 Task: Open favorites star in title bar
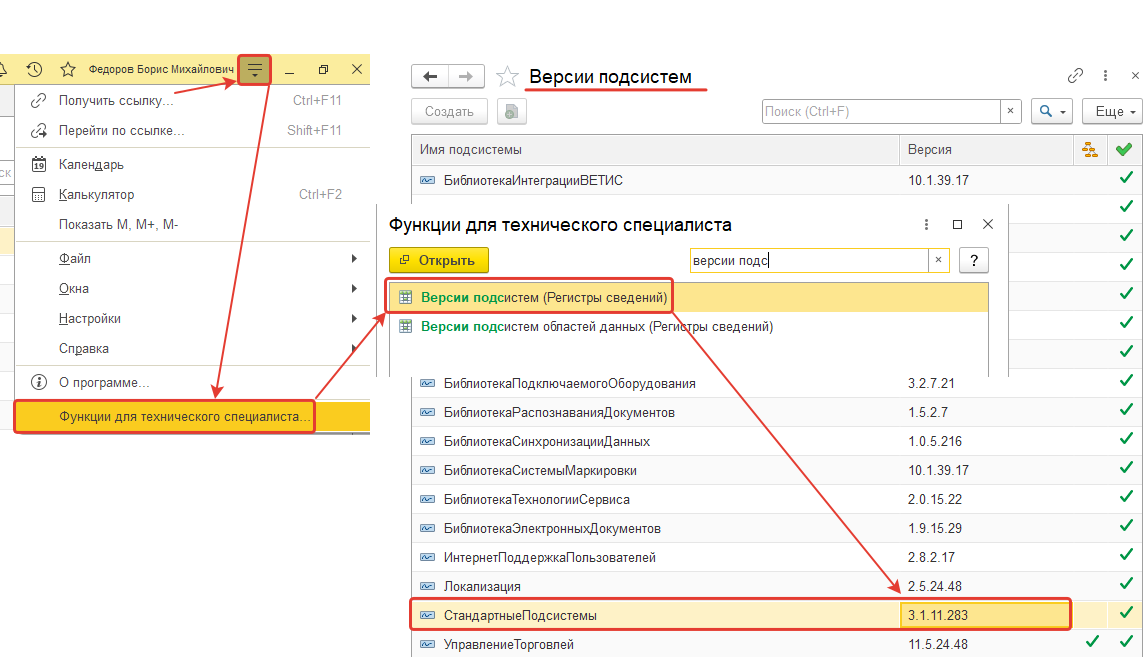pos(68,69)
